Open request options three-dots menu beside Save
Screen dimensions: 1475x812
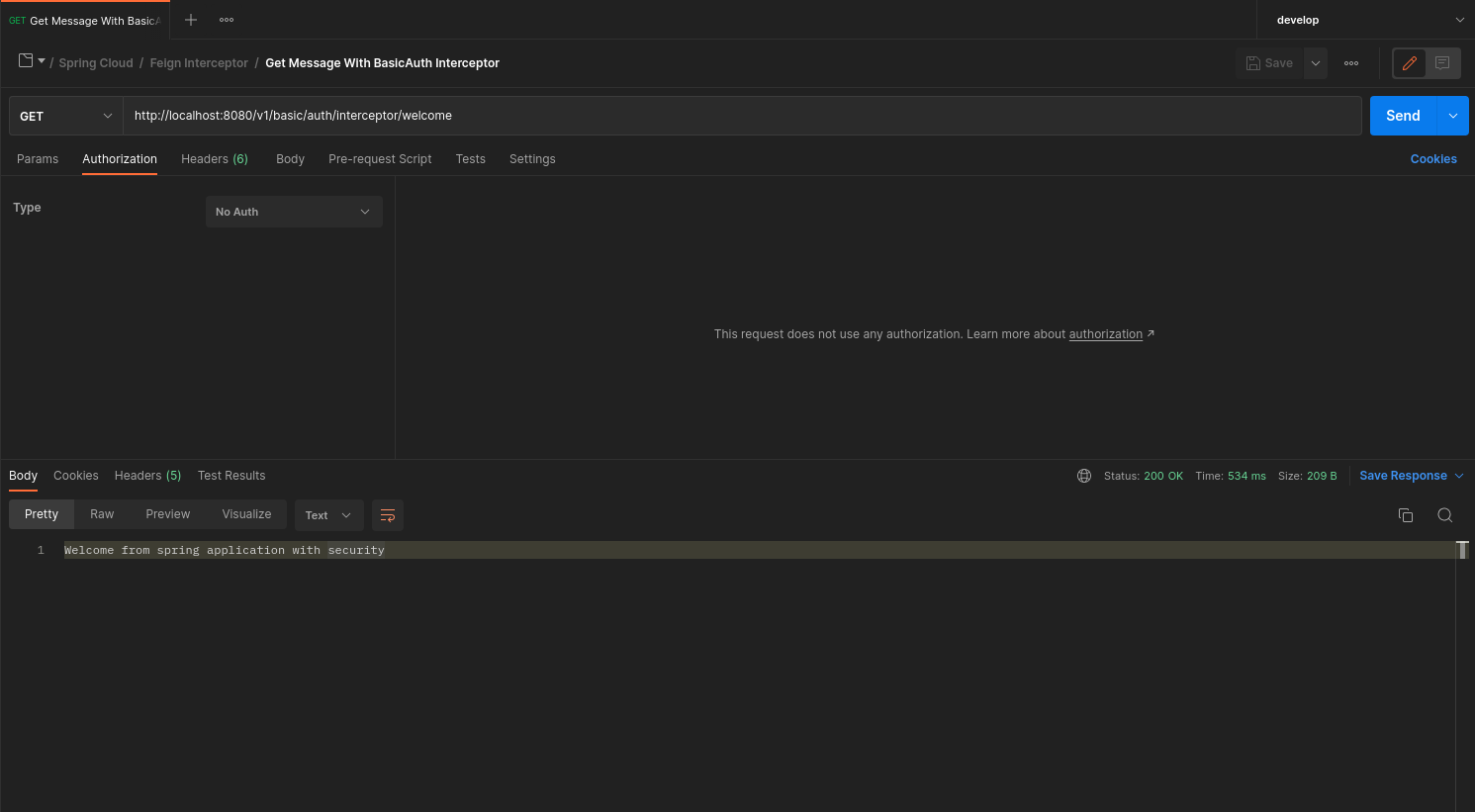click(1351, 63)
